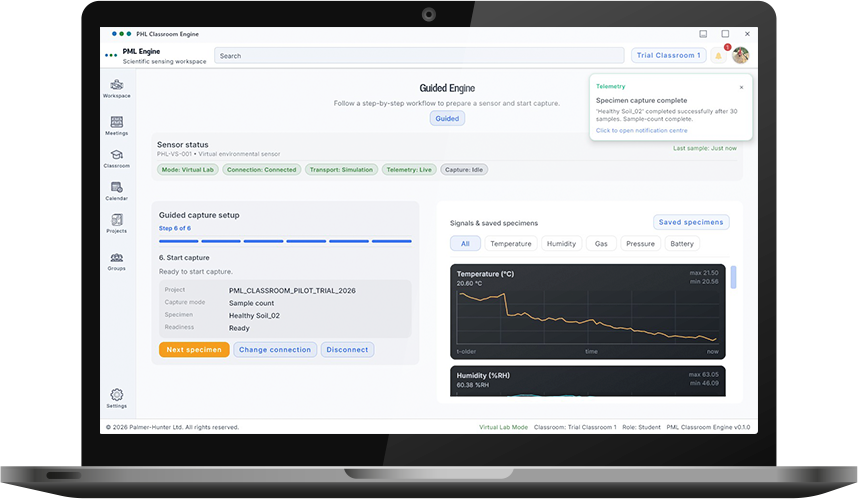This screenshot has height=499, width=858.
Task: Click the Humidity (%RH) chart
Action: [x=588, y=381]
